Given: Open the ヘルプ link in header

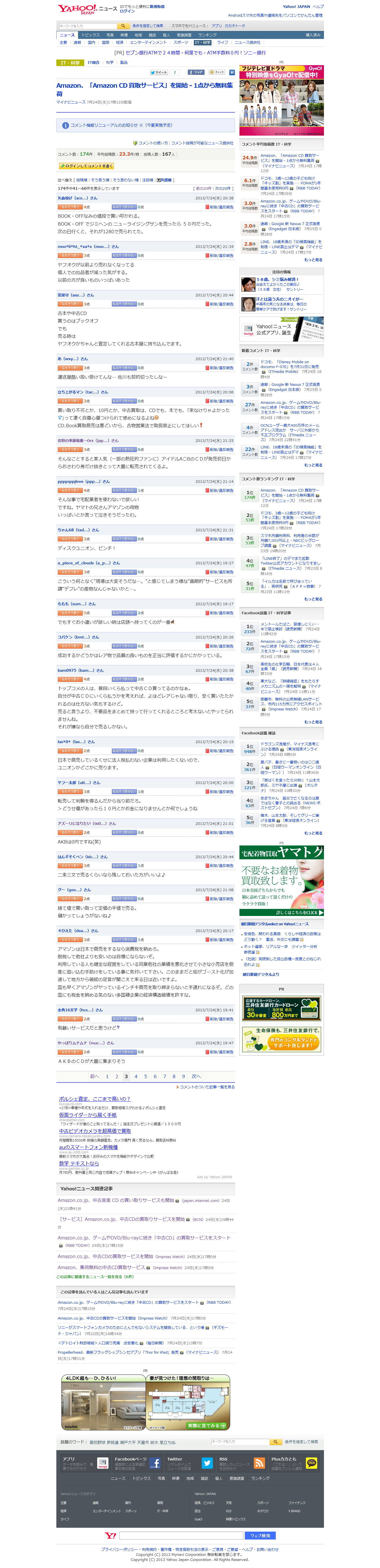Looking at the screenshot, I should tap(318, 7).
